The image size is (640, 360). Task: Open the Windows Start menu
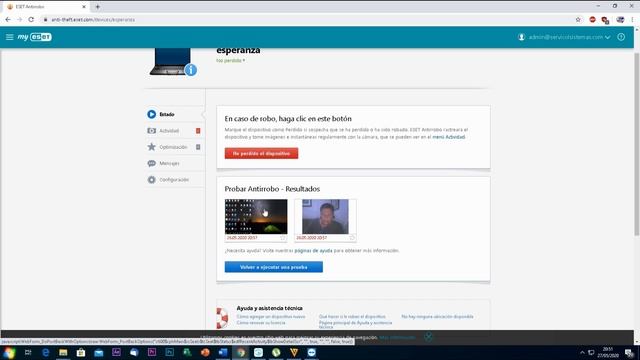pyautogui.click(x=9, y=353)
